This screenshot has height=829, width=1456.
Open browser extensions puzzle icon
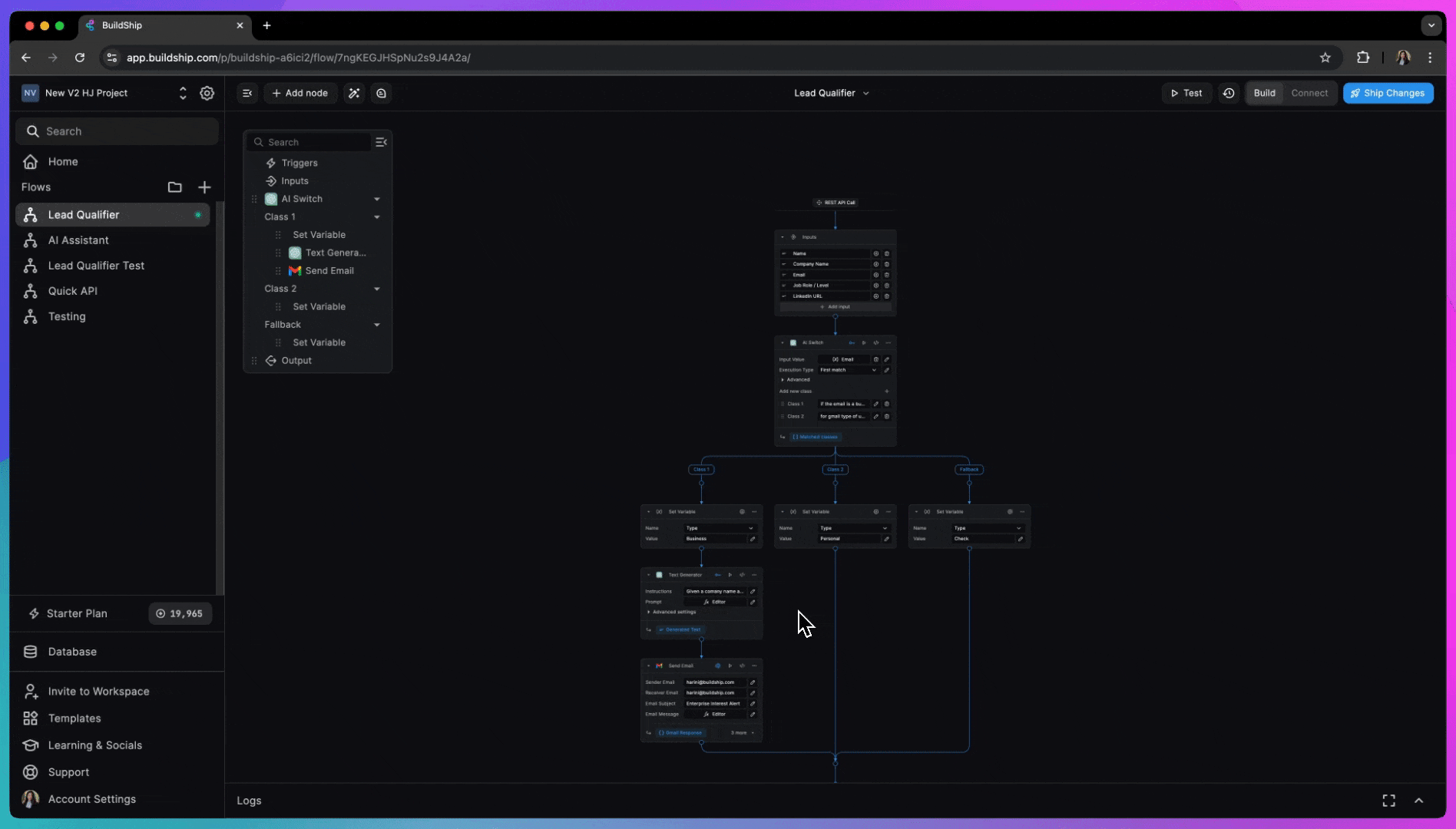coord(1363,58)
